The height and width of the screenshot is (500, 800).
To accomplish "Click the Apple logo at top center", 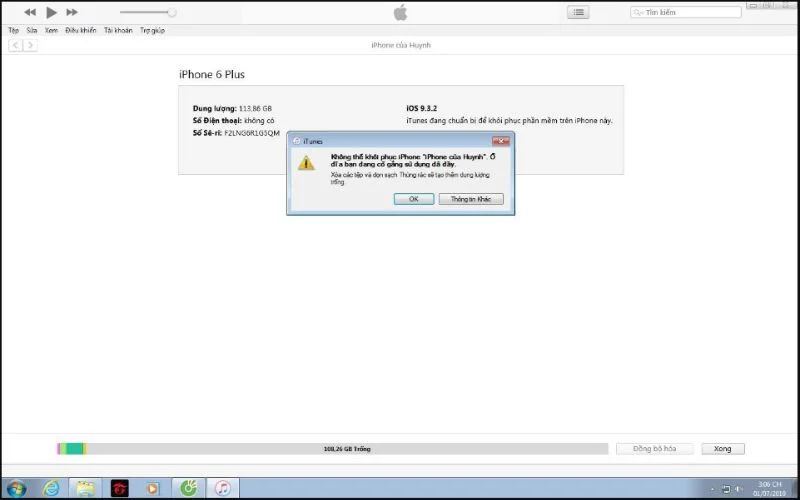I will [x=401, y=12].
